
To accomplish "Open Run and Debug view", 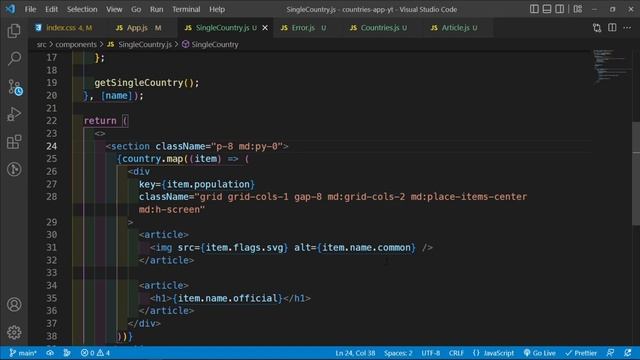I will [x=14, y=114].
